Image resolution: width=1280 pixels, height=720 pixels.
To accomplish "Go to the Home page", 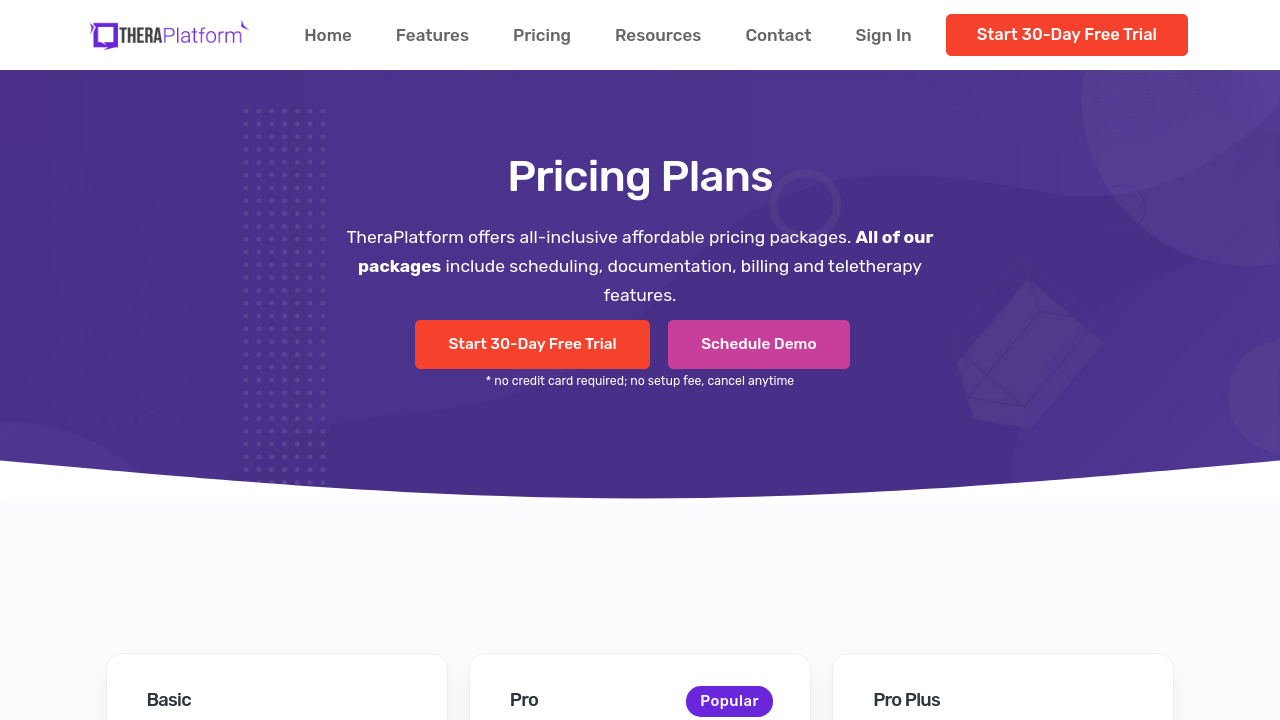I will click(328, 35).
